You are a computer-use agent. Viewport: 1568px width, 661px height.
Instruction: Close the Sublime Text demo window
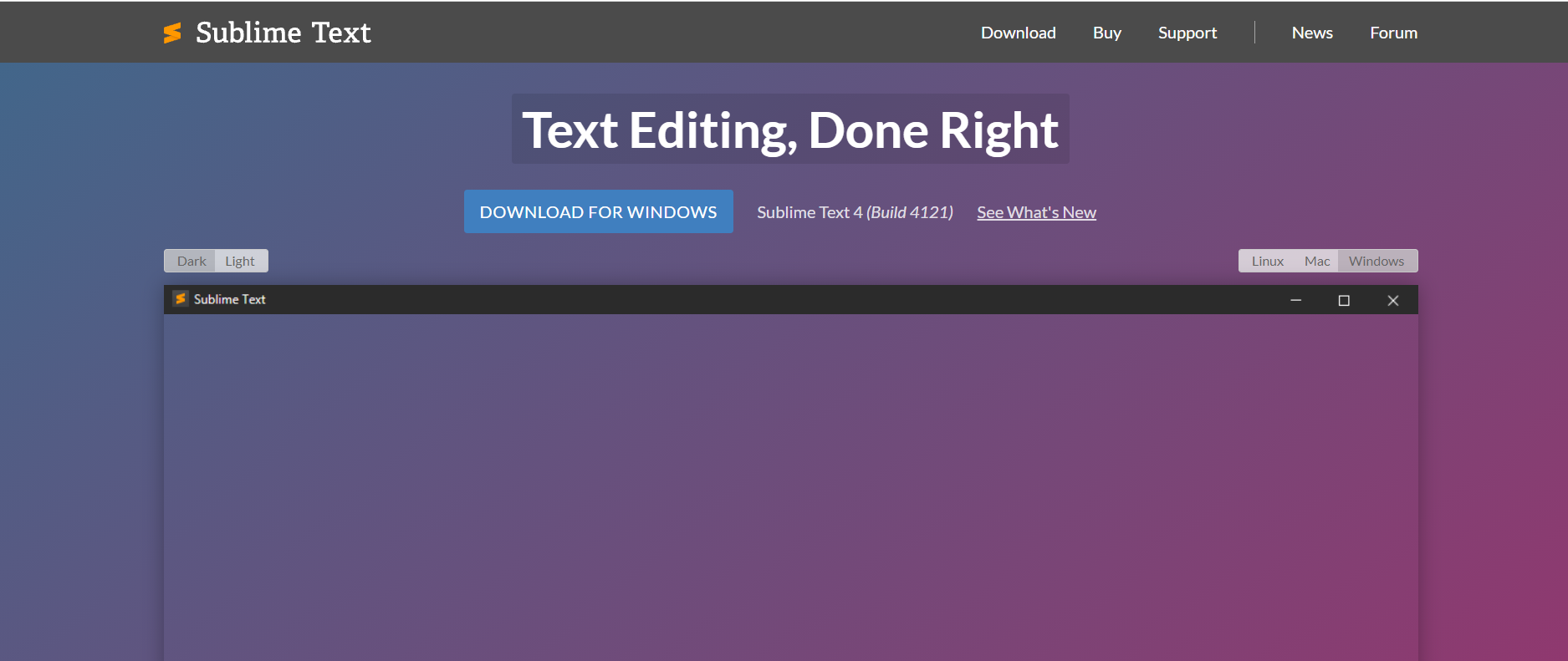pyautogui.click(x=1392, y=300)
